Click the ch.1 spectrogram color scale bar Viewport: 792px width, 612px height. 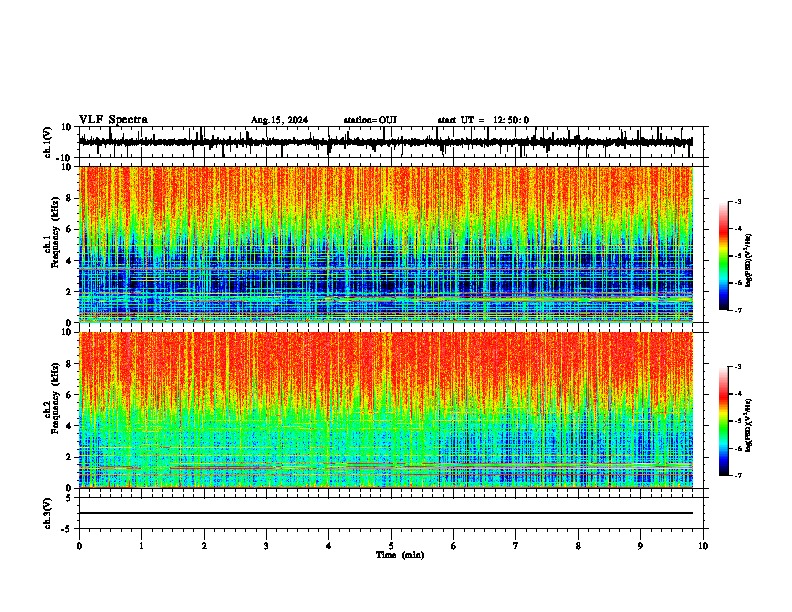(x=724, y=256)
